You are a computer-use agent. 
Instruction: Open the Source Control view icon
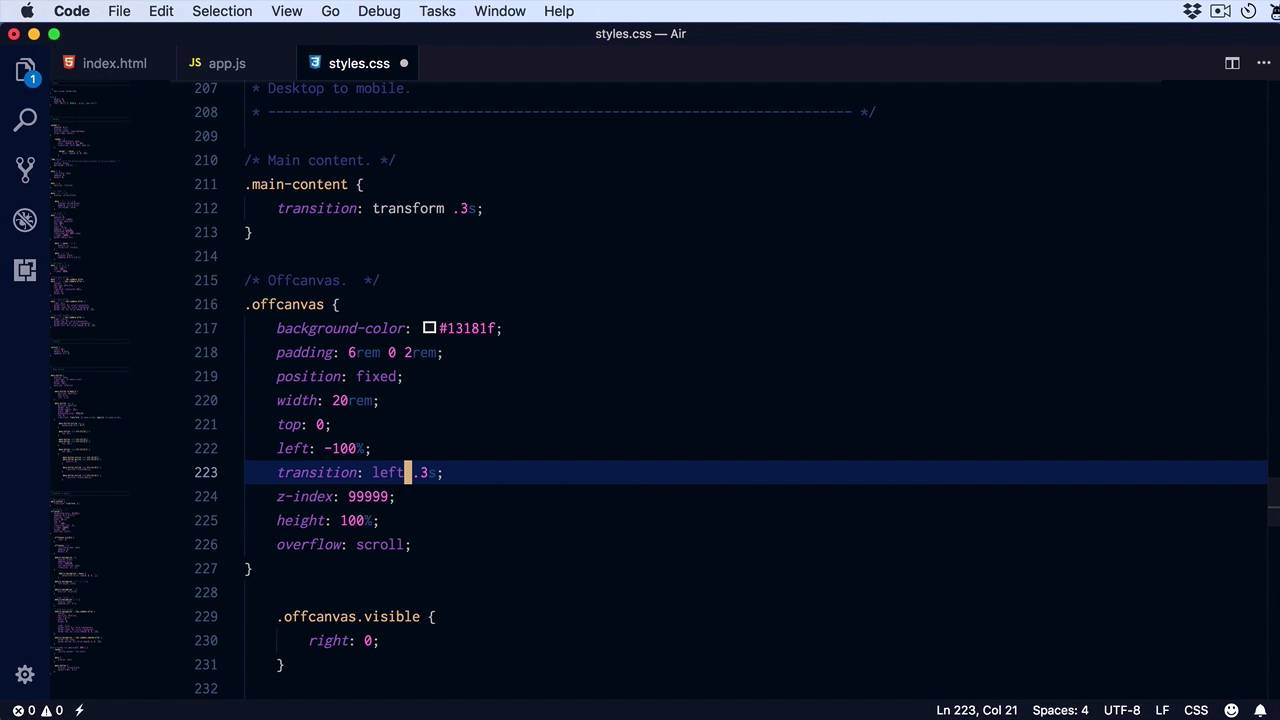pos(26,170)
